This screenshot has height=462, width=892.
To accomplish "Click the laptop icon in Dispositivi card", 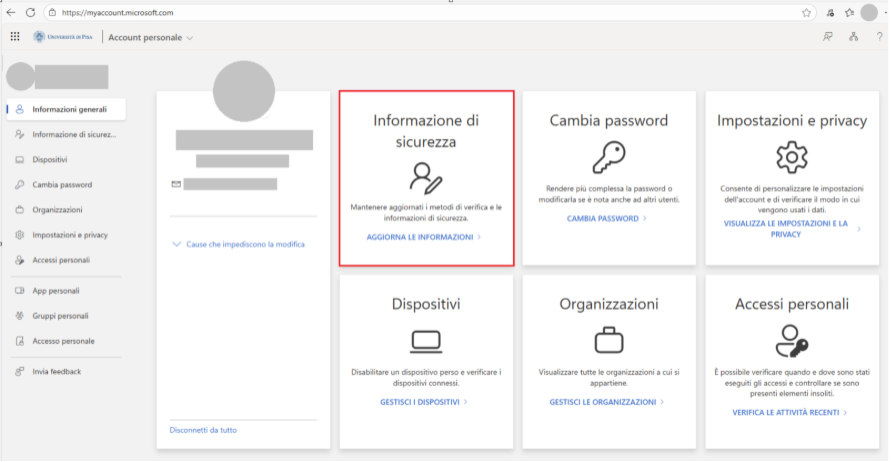I will tap(426, 342).
